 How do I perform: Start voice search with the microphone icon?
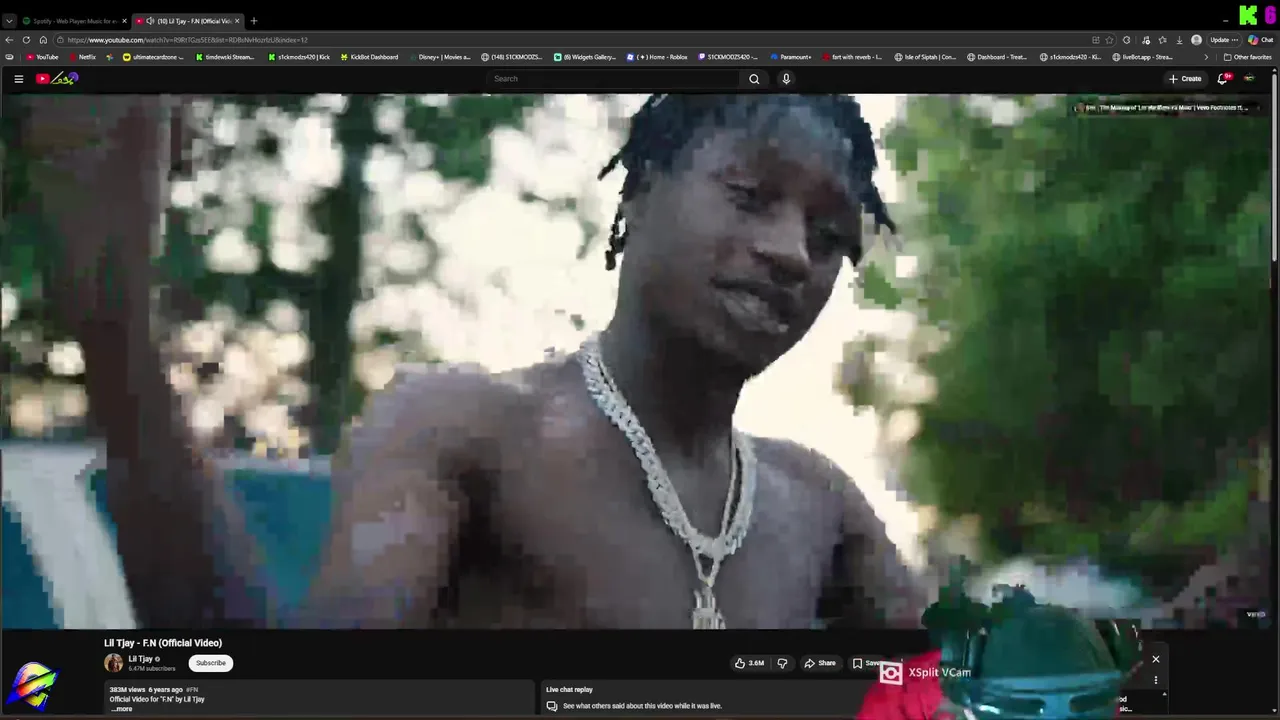click(x=786, y=79)
